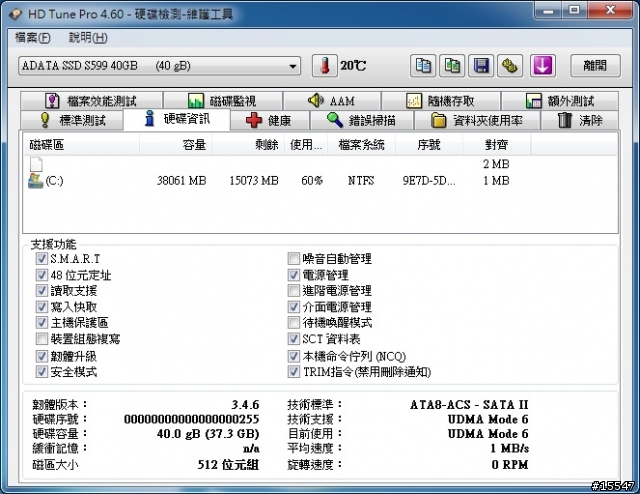The image size is (640, 494).
Task: Click the blank partition file icon
Action: click(36, 164)
